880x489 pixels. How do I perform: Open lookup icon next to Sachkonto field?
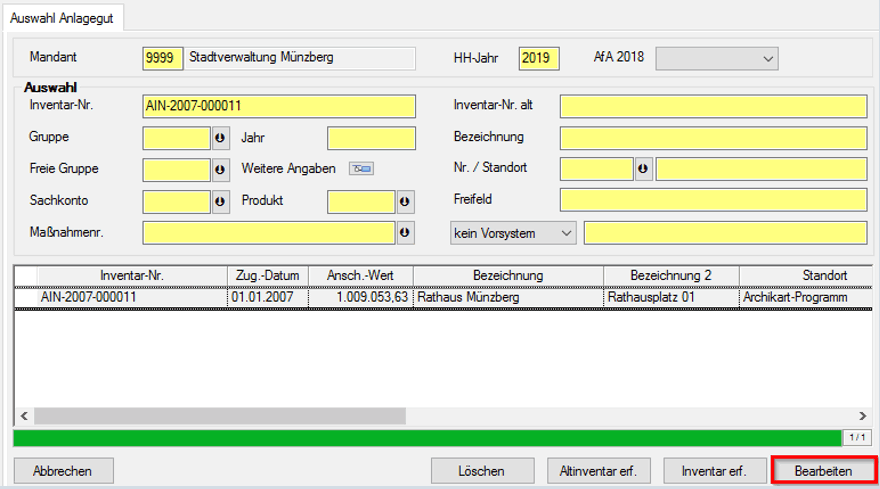coord(221,202)
